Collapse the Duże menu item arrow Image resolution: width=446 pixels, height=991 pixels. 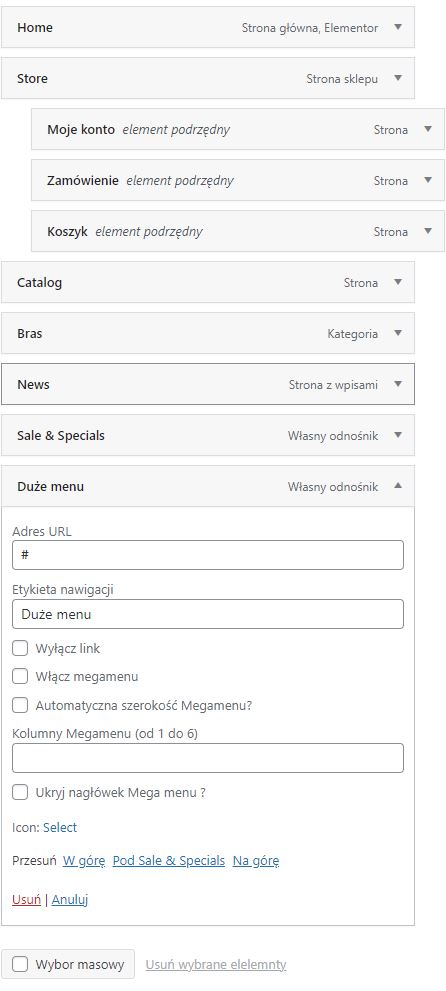397,486
